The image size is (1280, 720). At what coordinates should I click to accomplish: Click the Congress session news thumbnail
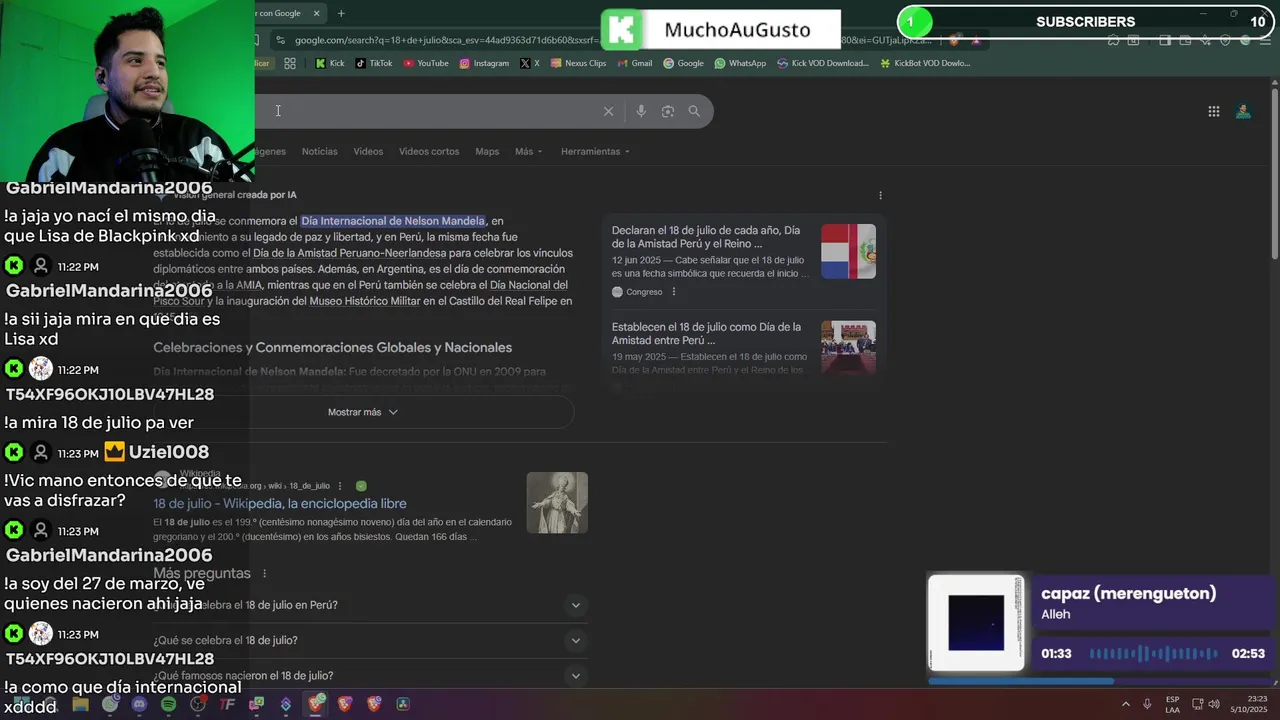[x=848, y=347]
